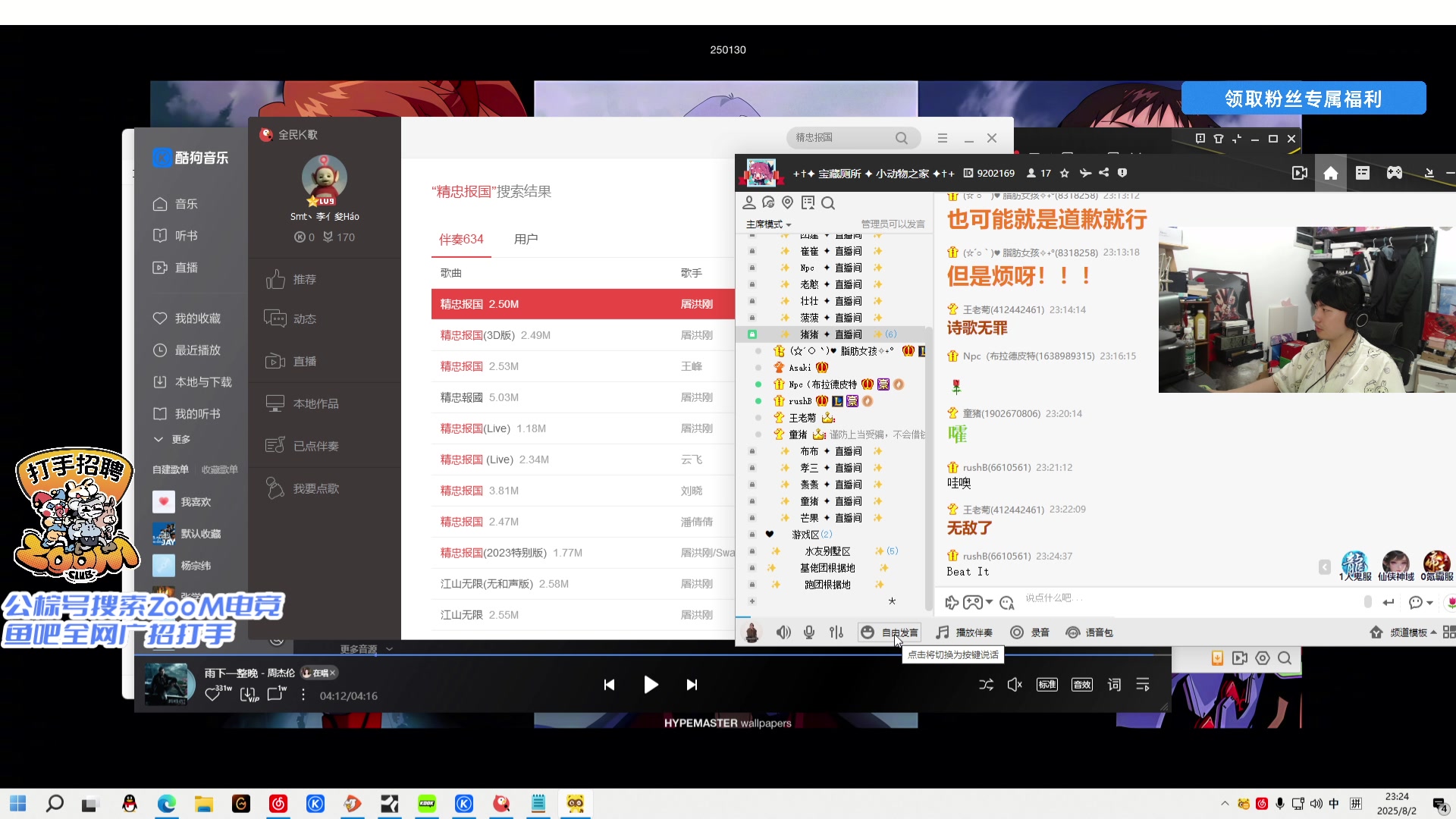Expand the 更多 section in Kugou sidebar

tap(172, 440)
